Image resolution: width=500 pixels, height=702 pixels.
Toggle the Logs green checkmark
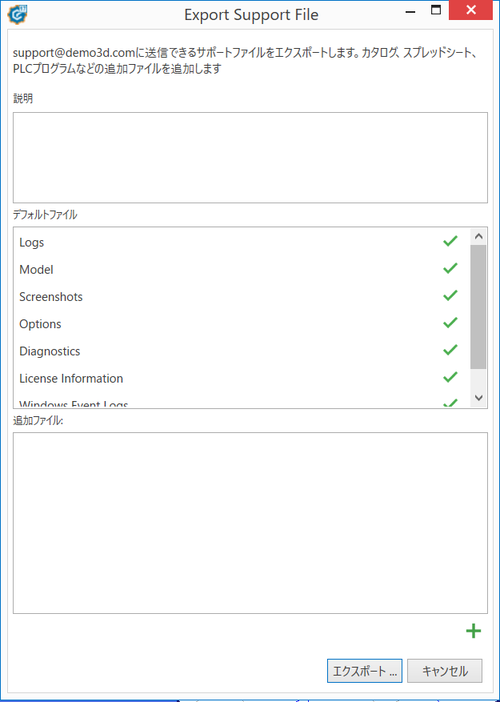[x=450, y=241]
